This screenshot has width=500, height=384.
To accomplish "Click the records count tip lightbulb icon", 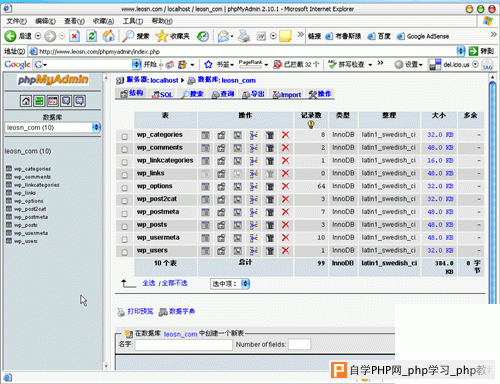I will (311, 125).
